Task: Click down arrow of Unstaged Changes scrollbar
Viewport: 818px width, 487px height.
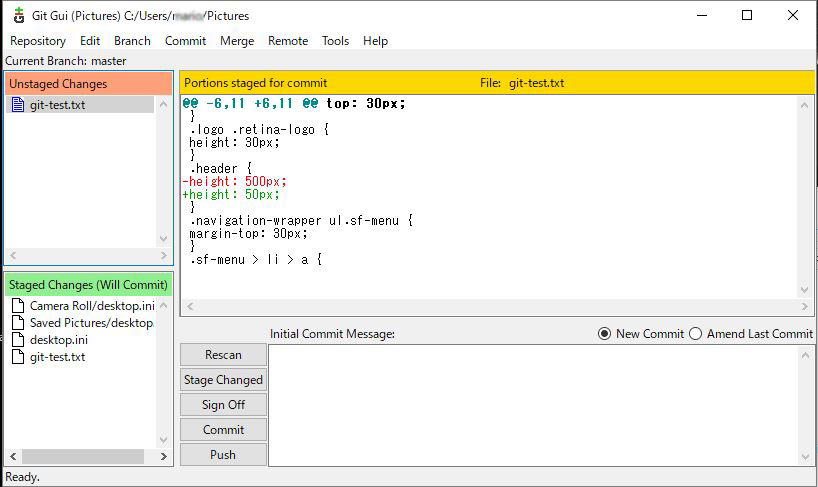Action: point(163,239)
